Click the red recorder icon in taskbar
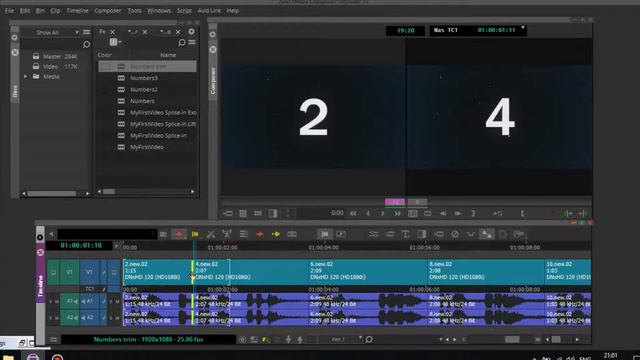640x360 pixels. (57, 358)
